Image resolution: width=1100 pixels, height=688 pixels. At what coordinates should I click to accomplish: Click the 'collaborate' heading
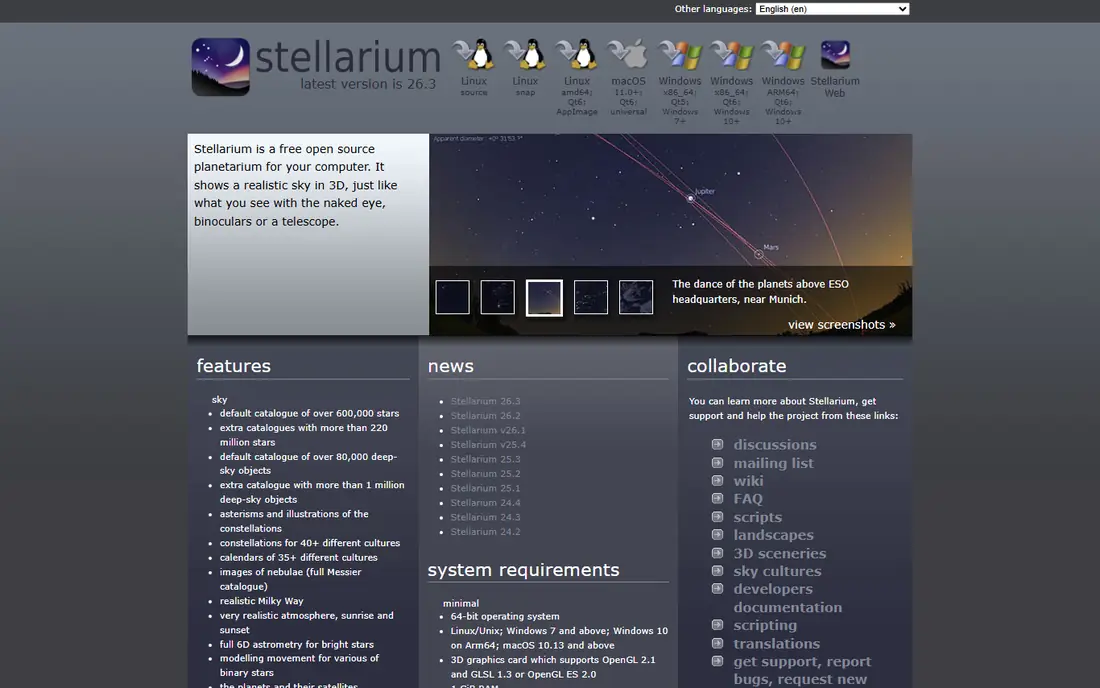click(737, 366)
